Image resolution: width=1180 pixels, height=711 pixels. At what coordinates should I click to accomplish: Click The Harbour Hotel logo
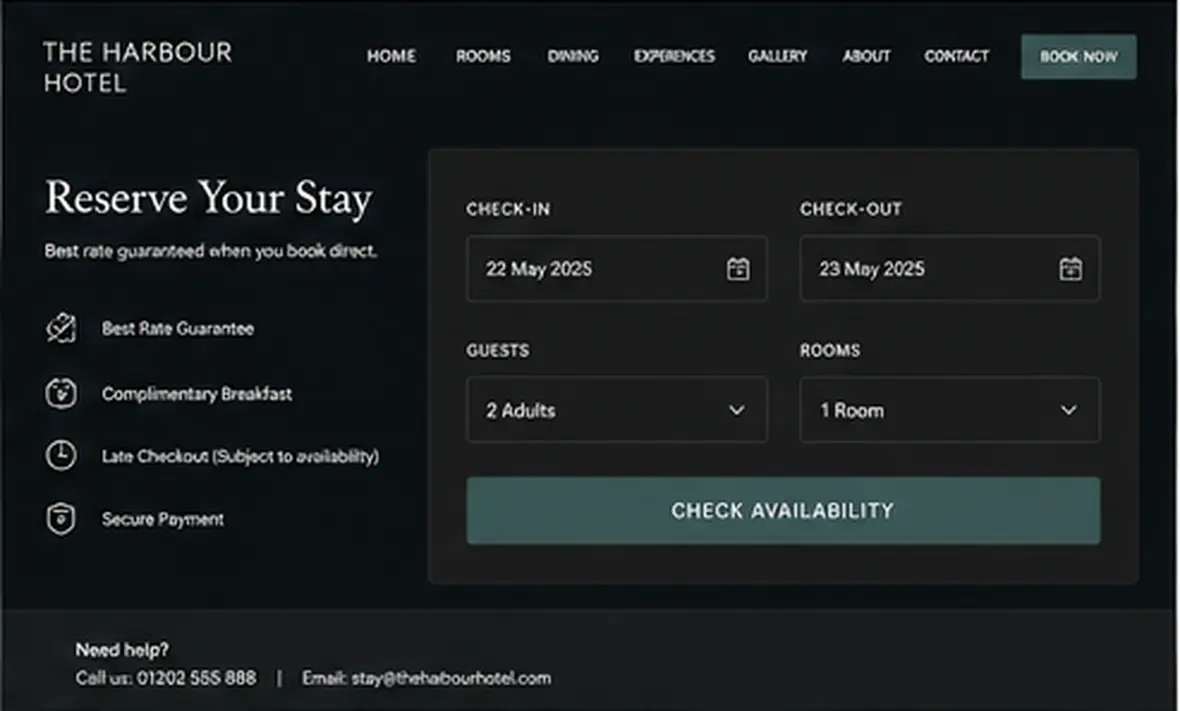138,68
